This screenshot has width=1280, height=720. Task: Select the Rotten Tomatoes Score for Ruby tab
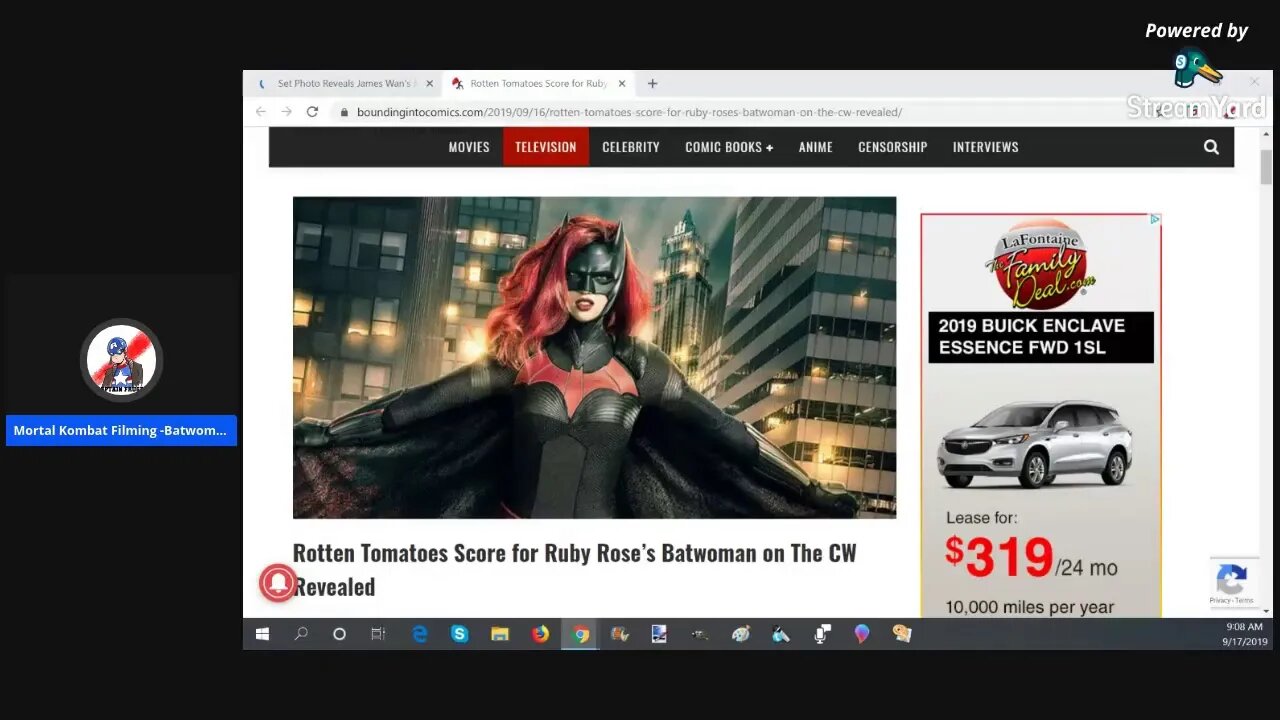538,84
